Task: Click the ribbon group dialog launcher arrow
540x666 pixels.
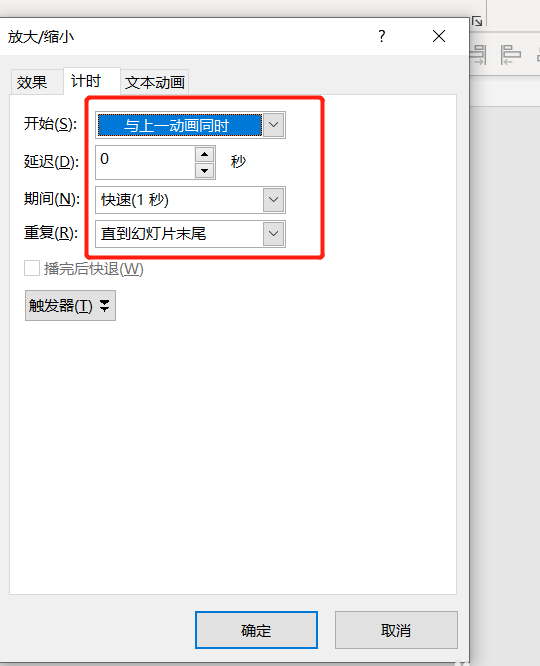Action: (477, 21)
